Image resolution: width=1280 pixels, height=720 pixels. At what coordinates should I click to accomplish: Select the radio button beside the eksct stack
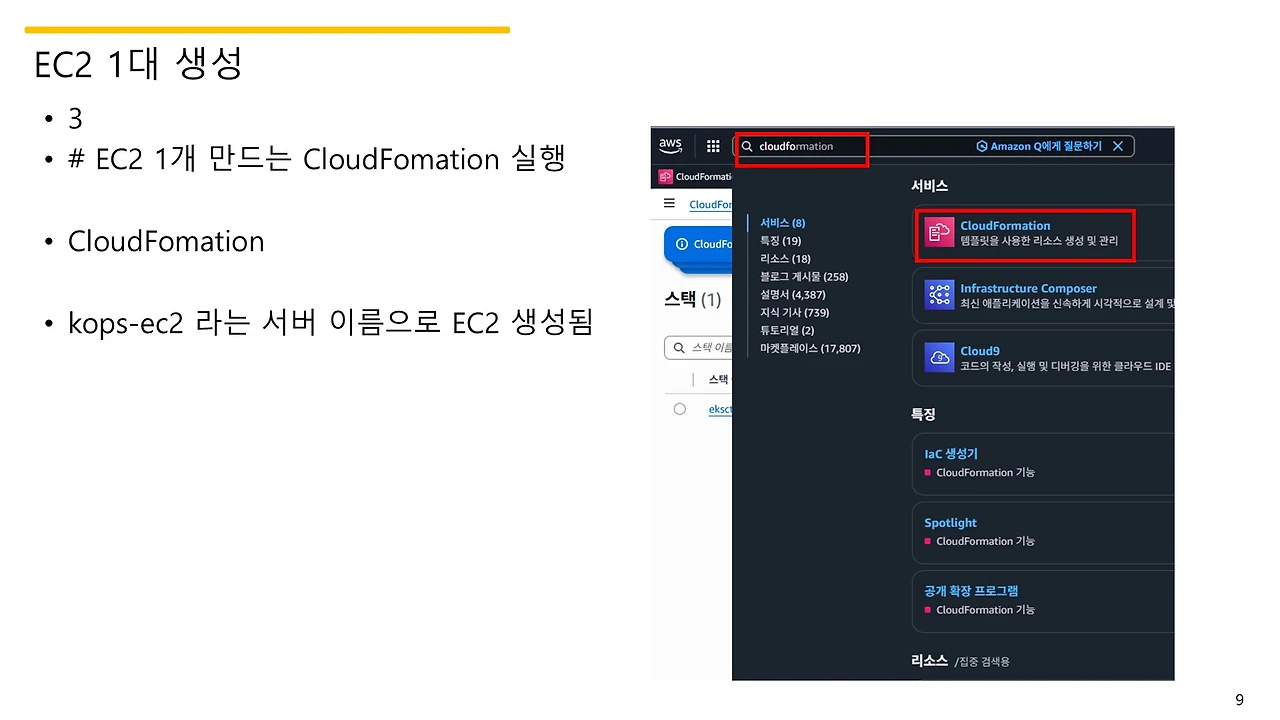[679, 408]
